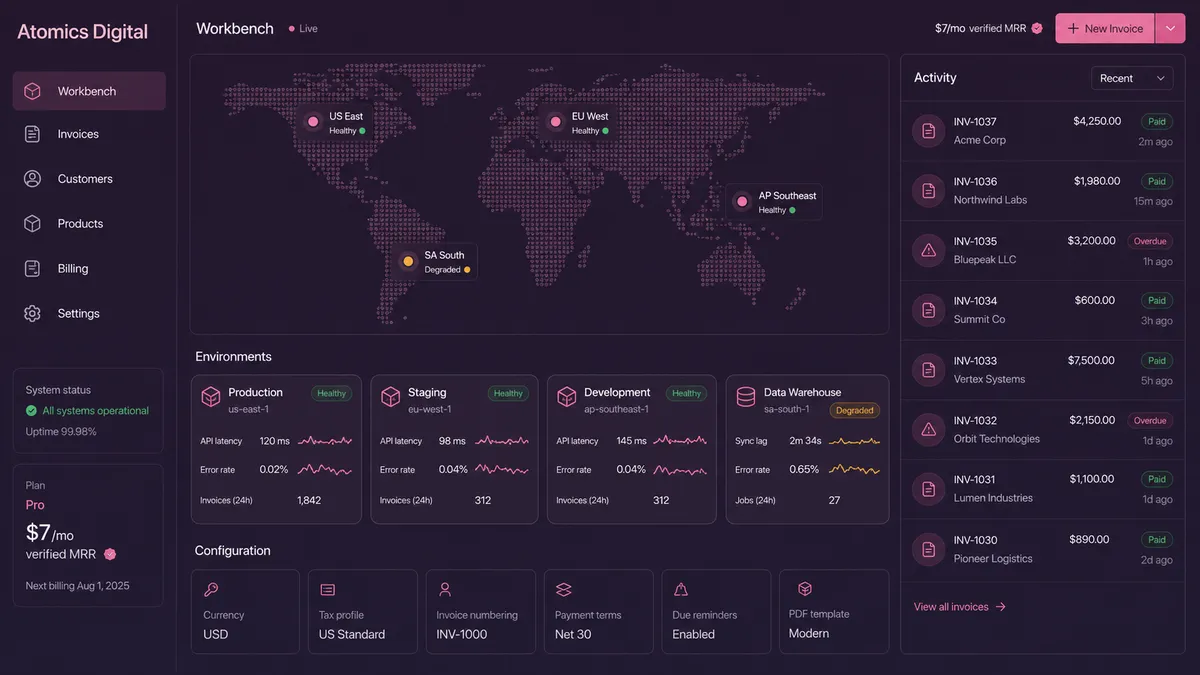1200x675 pixels.
Task: Click the $7,500.00 amount for Vertex Systems
Action: [1091, 360]
